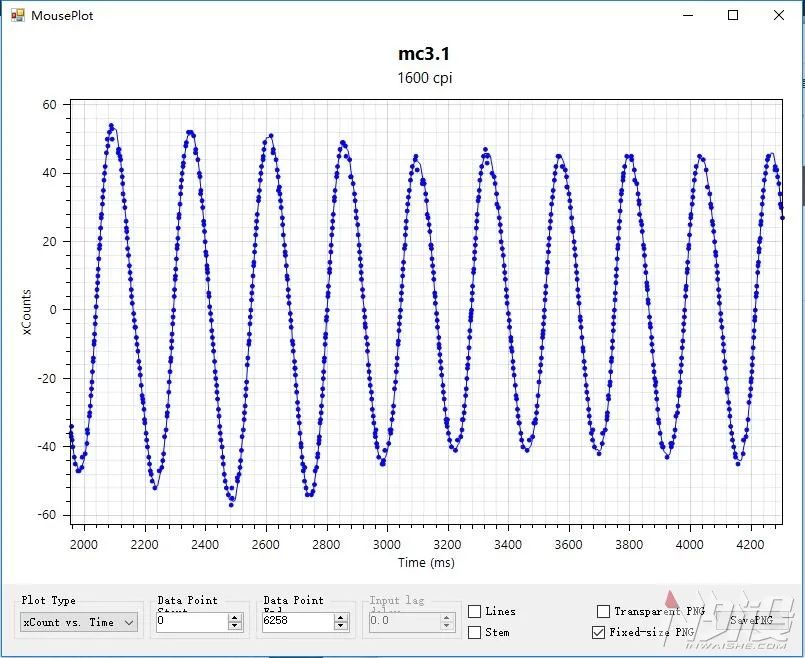Screen dimensions: 805x658
Task: Click the MousePlot app icon in title bar
Action: click(x=17, y=15)
